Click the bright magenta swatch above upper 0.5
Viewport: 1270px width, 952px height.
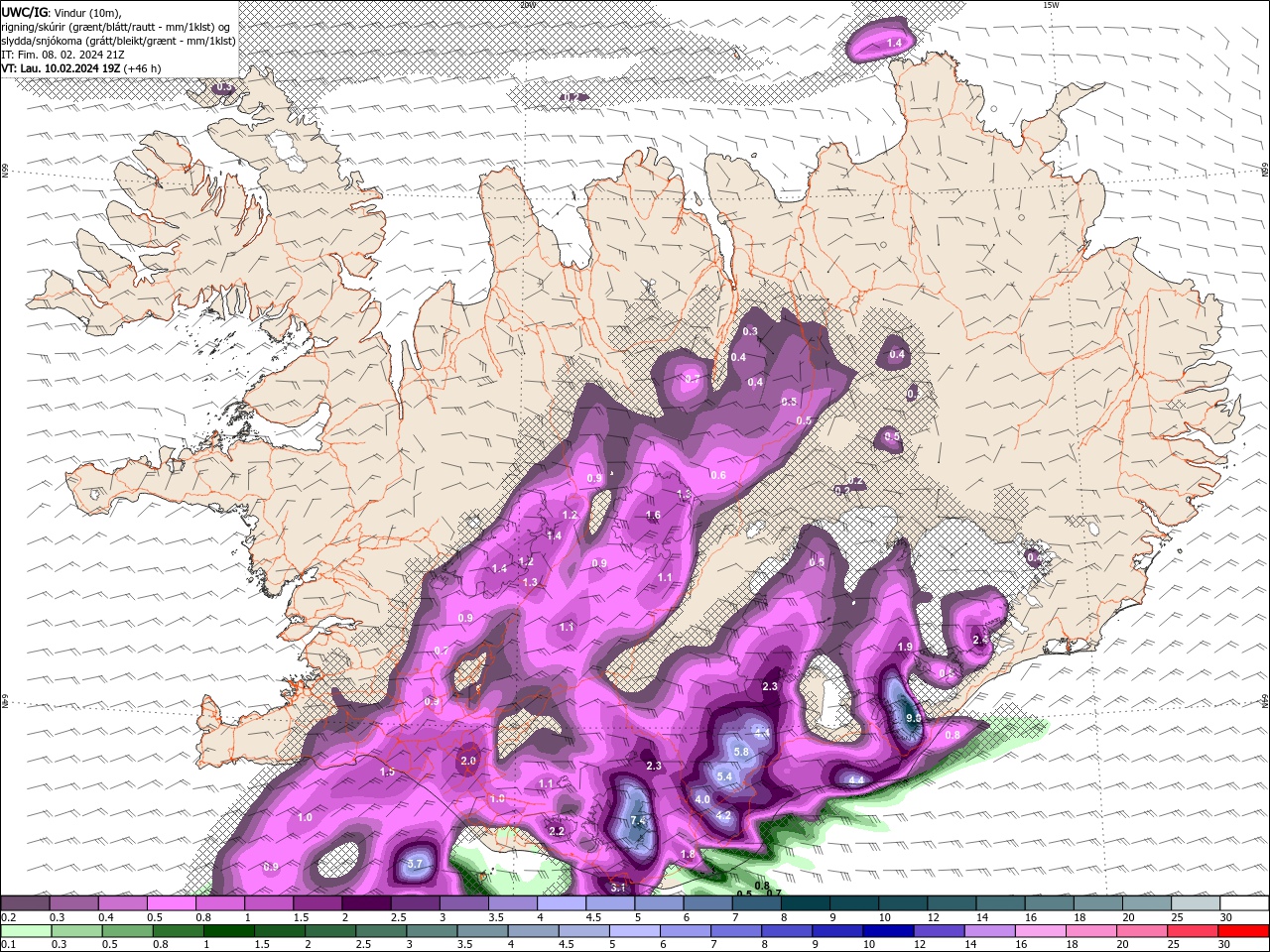click(171, 903)
